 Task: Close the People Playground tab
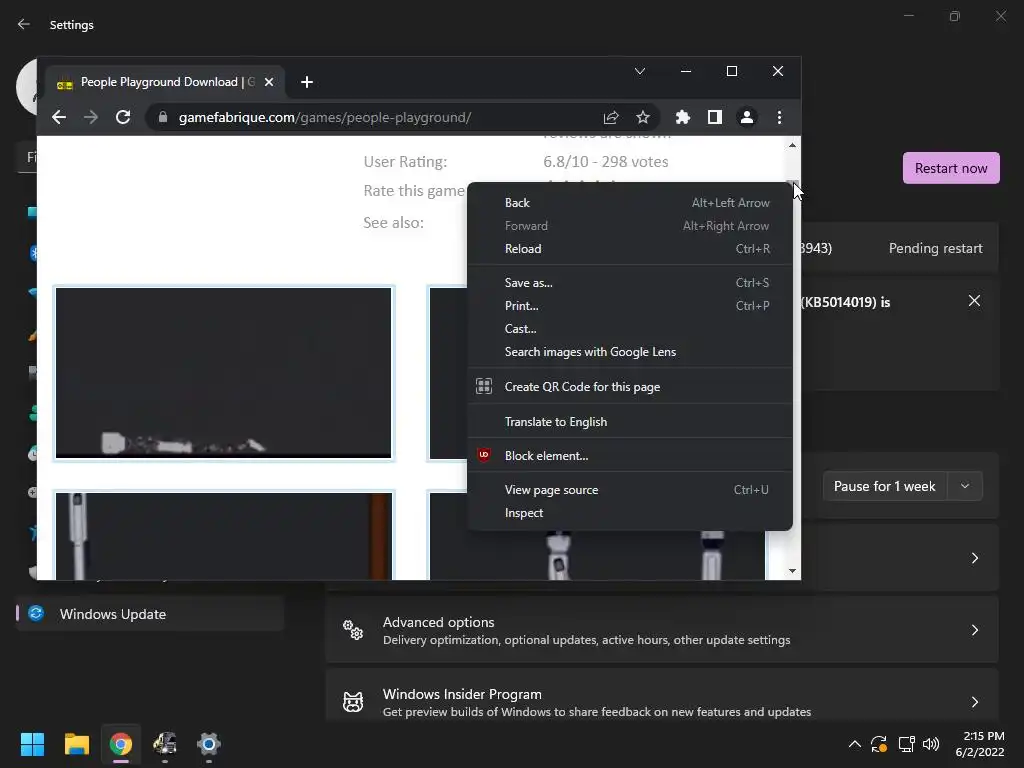pos(268,82)
